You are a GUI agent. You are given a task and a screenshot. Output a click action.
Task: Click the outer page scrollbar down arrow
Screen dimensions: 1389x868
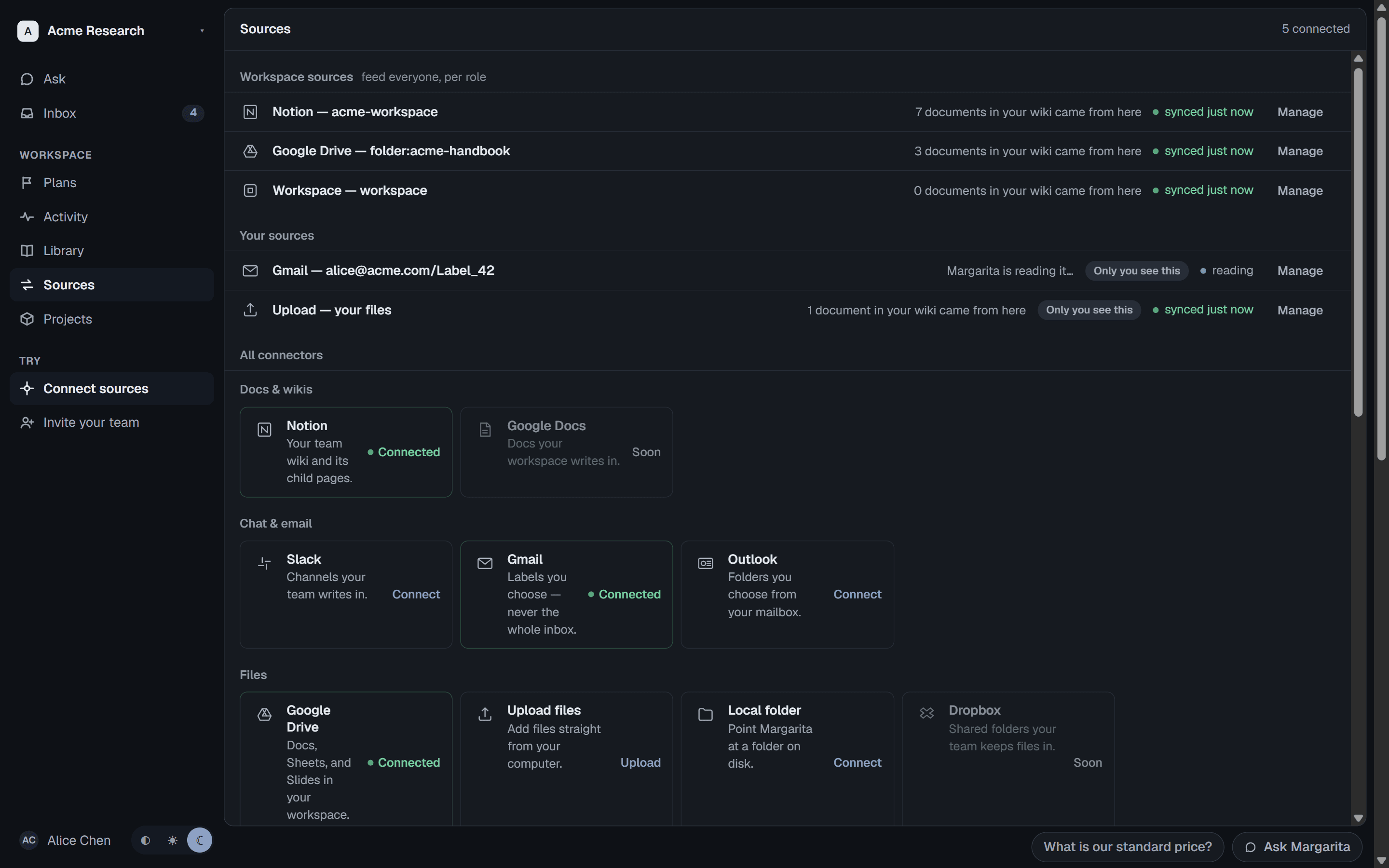coord(1381,861)
